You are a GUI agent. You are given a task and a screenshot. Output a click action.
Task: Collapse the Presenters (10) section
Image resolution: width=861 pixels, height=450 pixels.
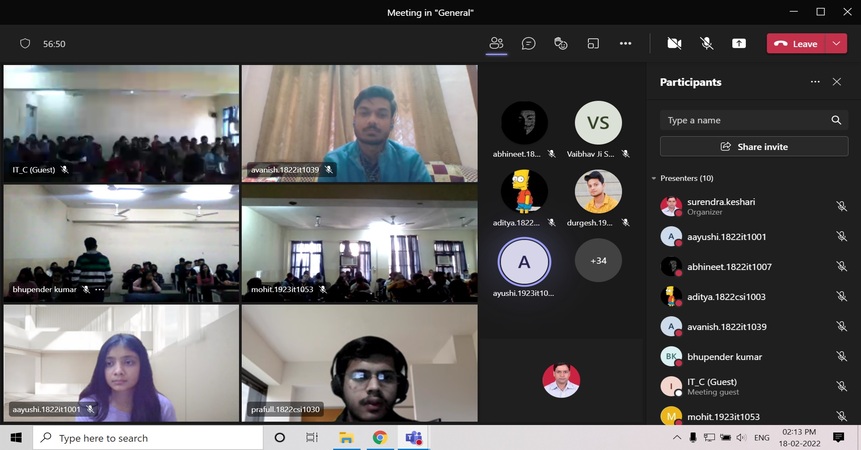point(654,178)
